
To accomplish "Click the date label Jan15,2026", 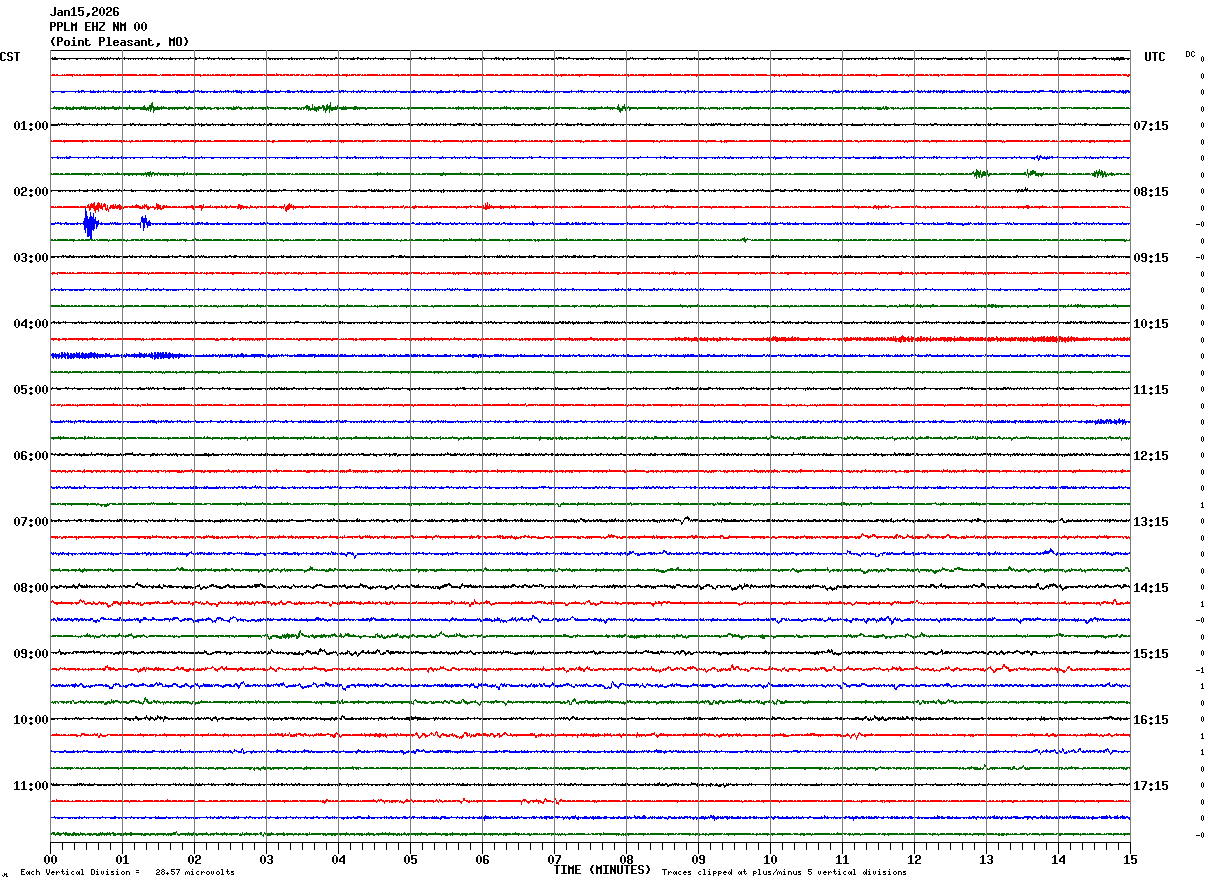I will click(85, 12).
